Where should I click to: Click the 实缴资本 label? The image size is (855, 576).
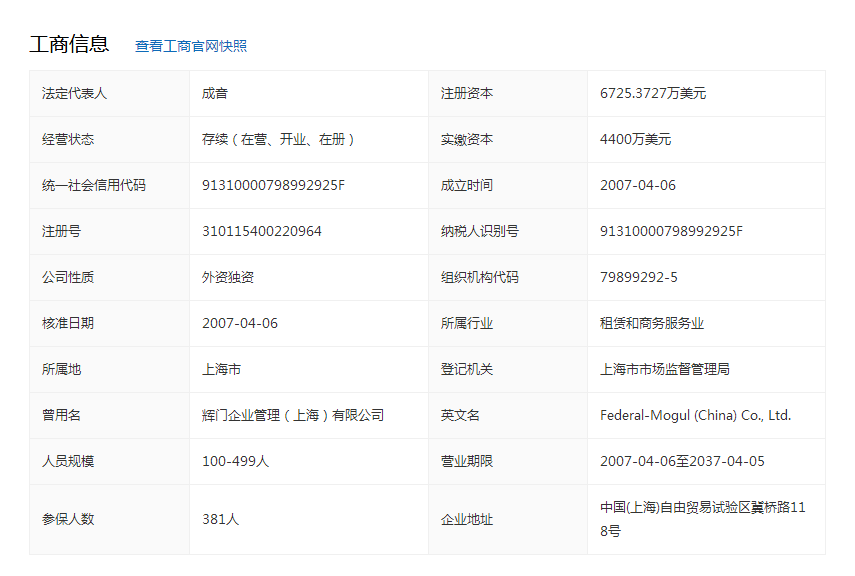click(x=467, y=139)
